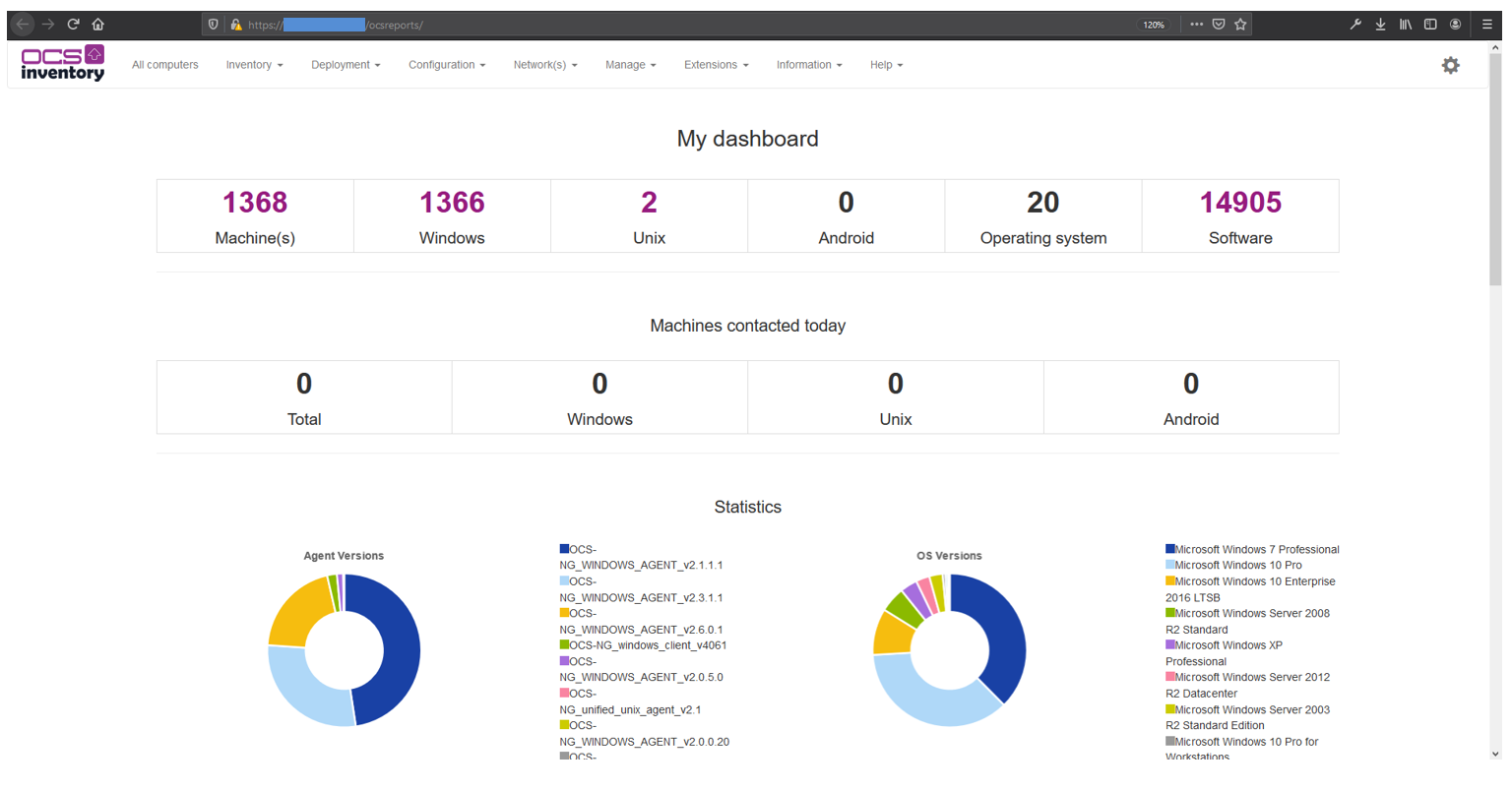Open the Firefox account icon
This screenshot has height=791, width=1512.
click(1455, 25)
